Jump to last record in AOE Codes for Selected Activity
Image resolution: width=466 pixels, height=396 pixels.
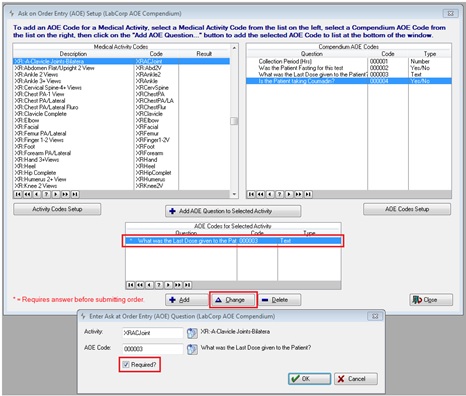point(188,285)
